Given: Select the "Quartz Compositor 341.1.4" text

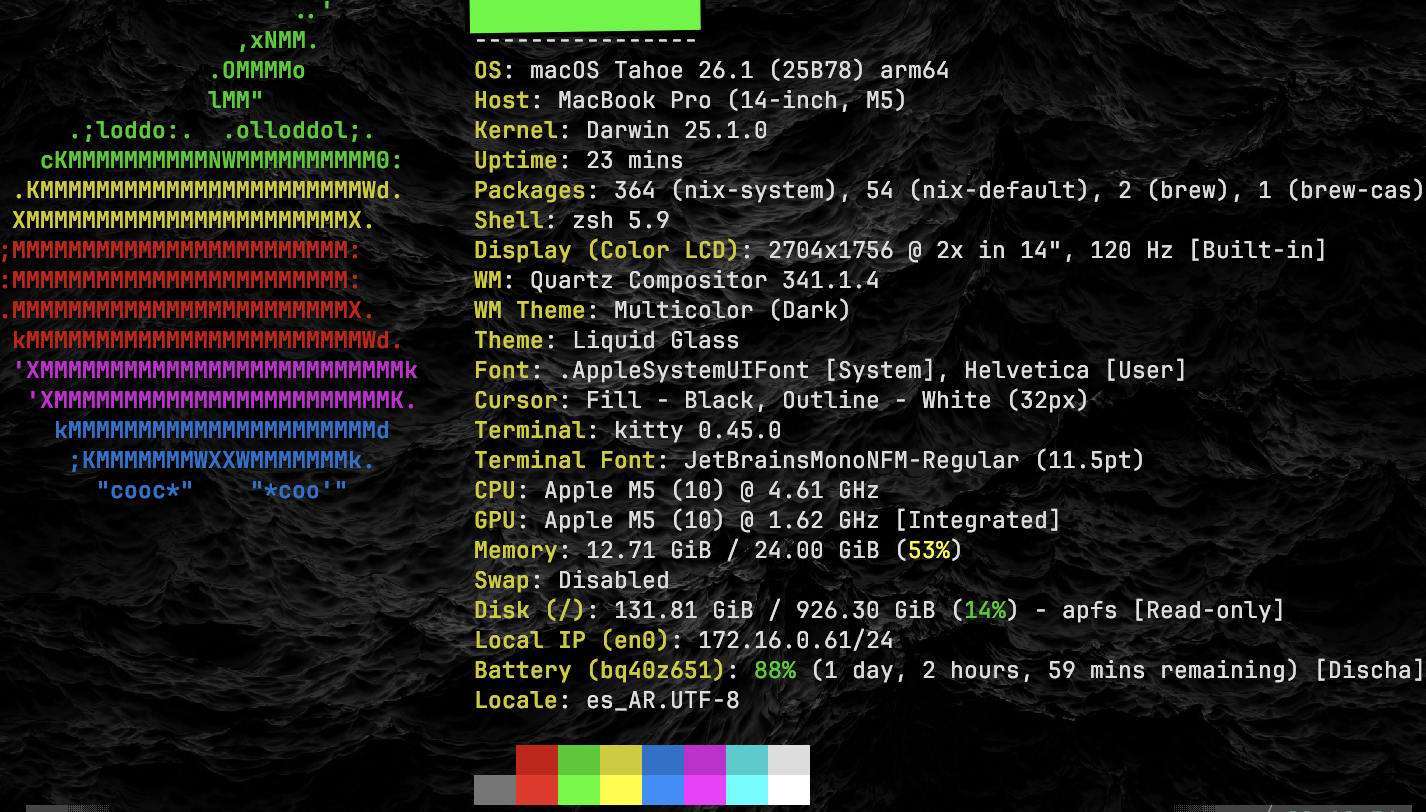Looking at the screenshot, I should 705,280.
